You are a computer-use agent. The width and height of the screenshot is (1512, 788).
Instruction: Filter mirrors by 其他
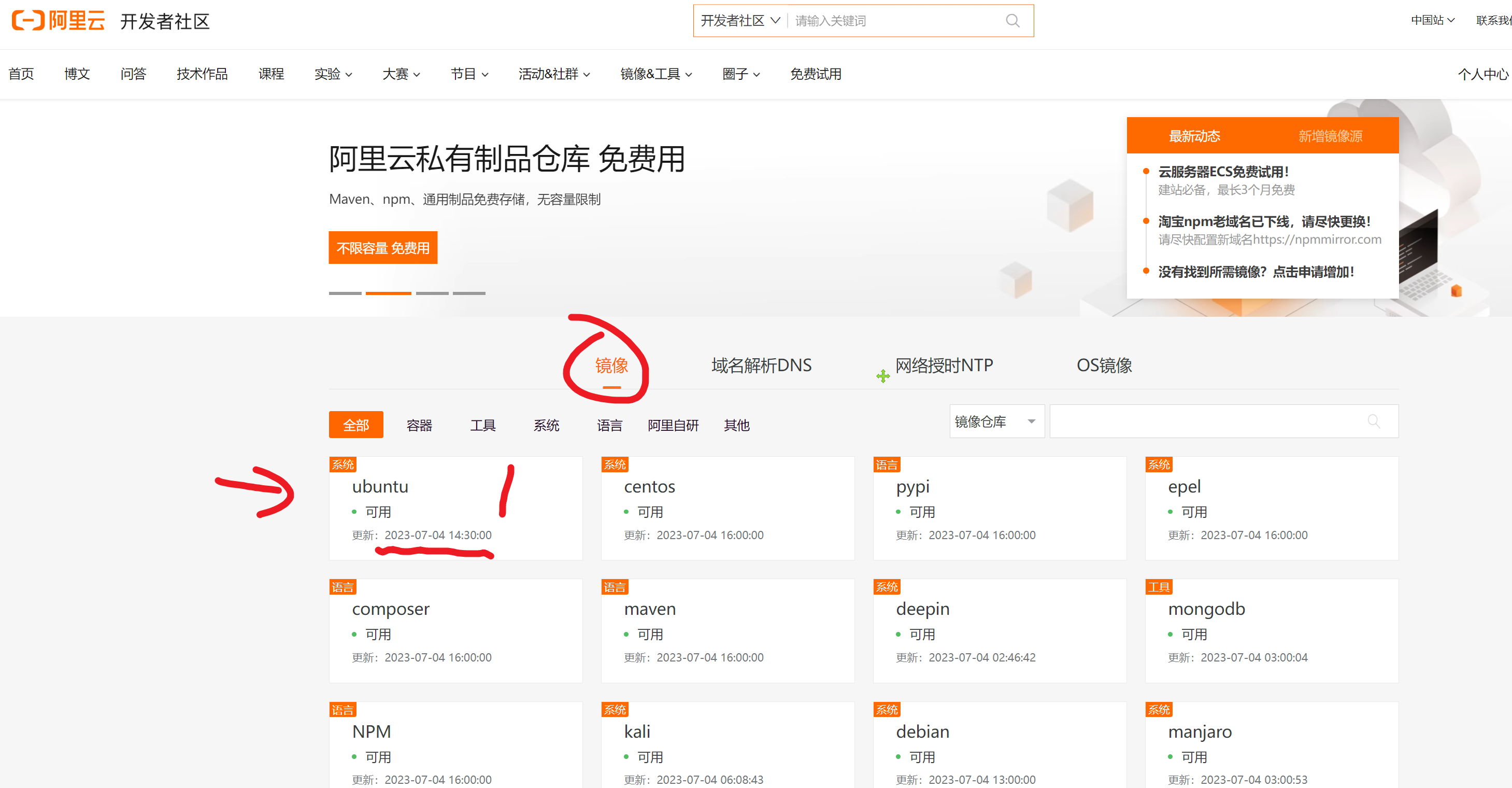pyautogui.click(x=736, y=425)
